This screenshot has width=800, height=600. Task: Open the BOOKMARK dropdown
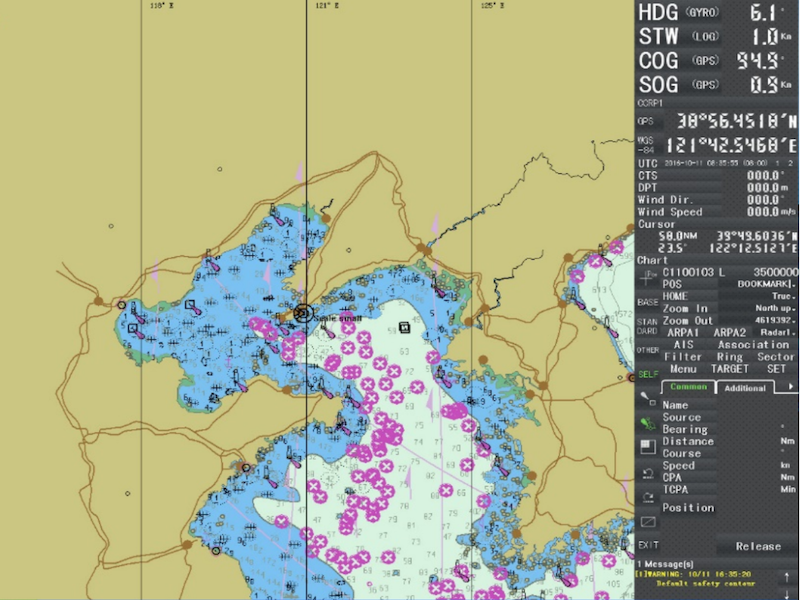click(767, 284)
